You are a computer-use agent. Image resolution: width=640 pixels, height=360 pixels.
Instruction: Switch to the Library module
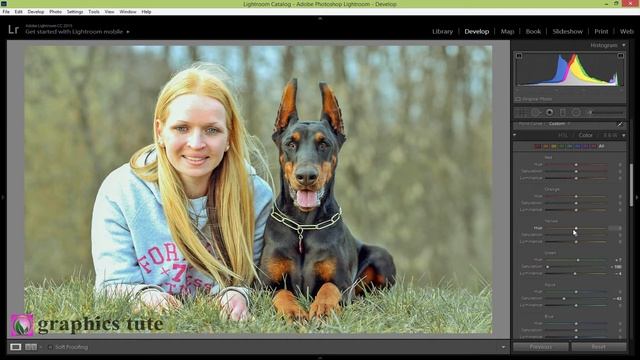442,31
